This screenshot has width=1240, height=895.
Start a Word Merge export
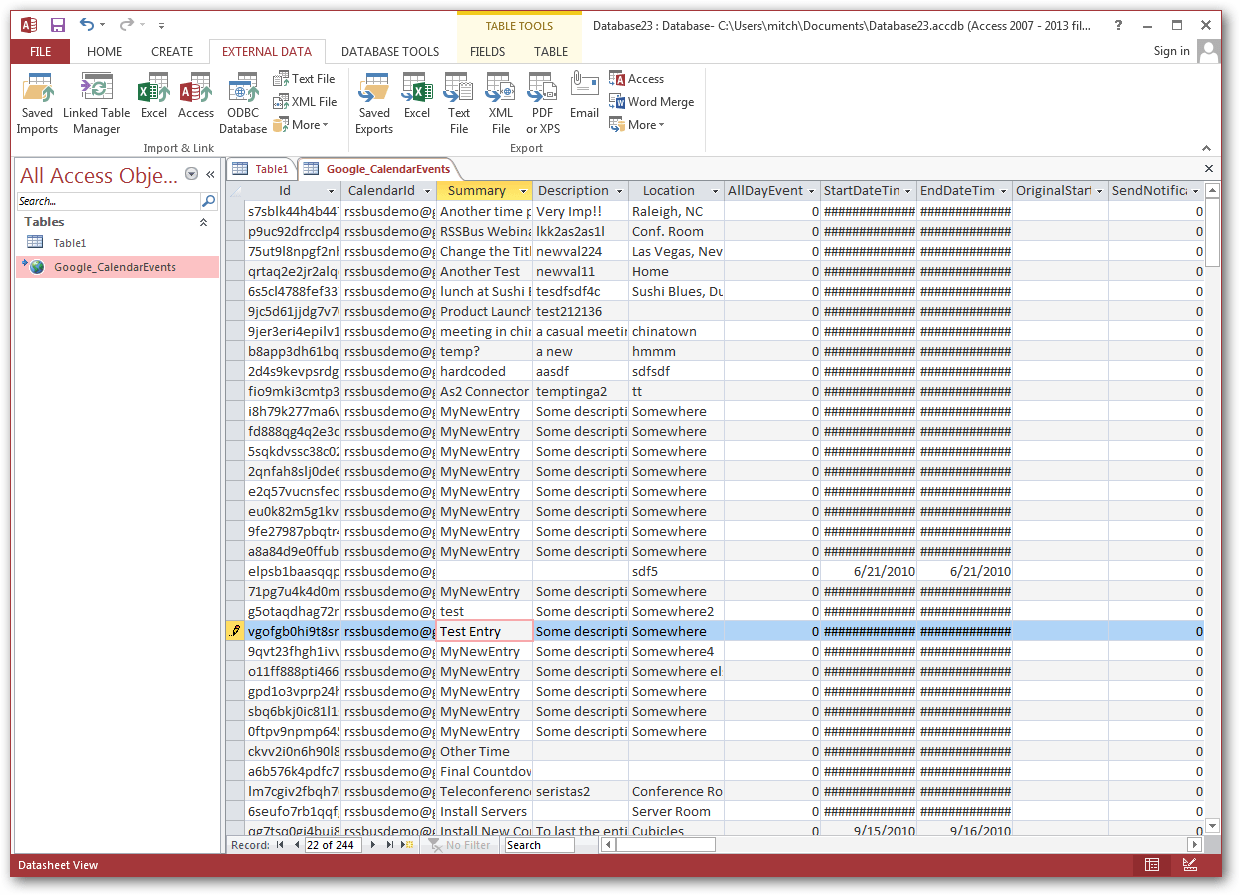(x=651, y=101)
